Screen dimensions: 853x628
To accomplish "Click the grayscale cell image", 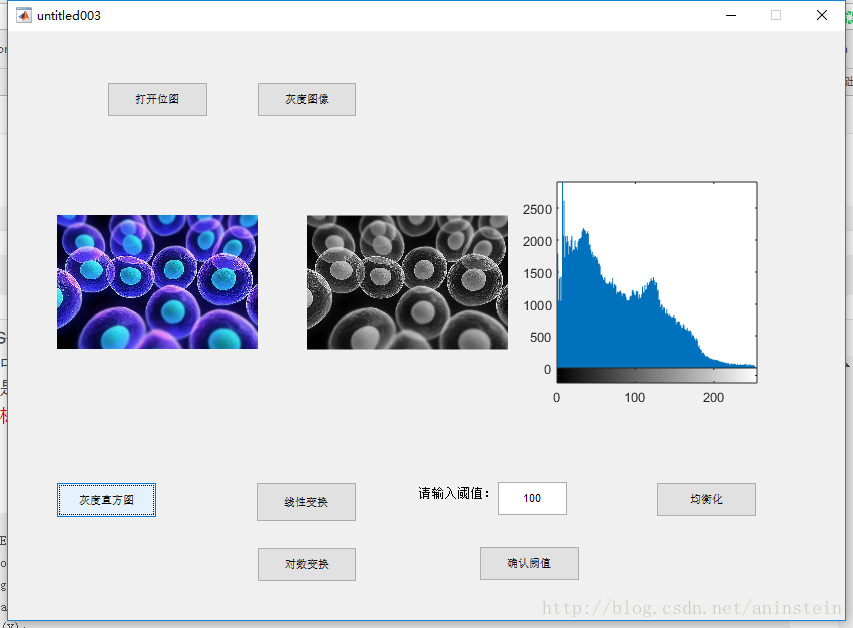I will (407, 282).
